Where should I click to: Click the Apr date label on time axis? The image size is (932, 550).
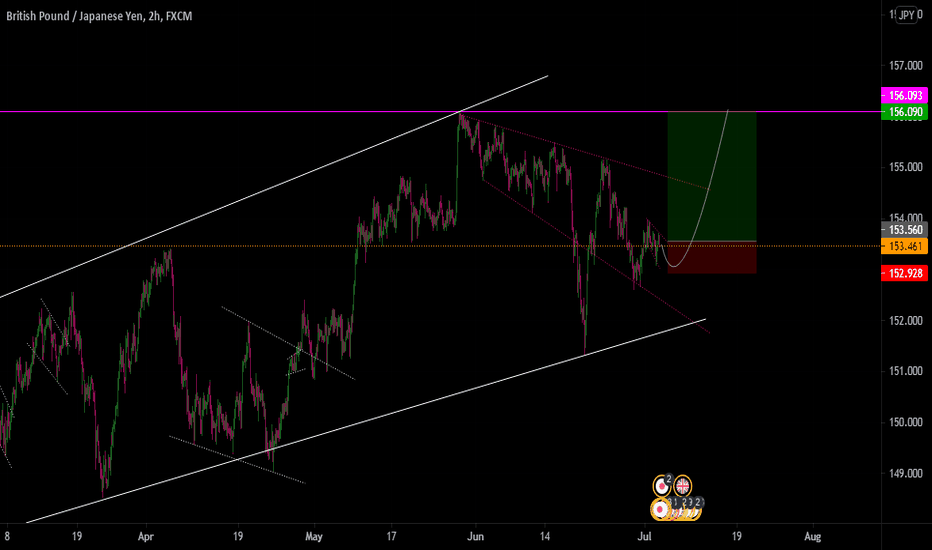[x=146, y=536]
